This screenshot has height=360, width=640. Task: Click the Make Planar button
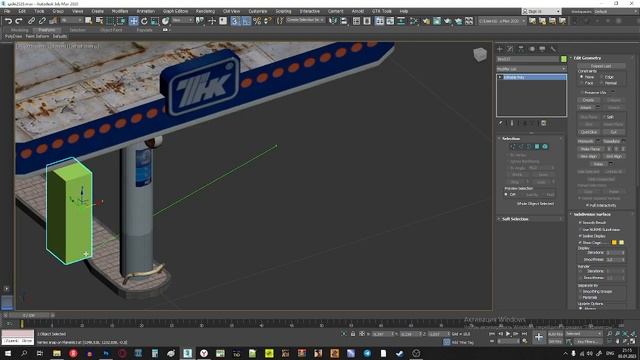[x=590, y=149]
